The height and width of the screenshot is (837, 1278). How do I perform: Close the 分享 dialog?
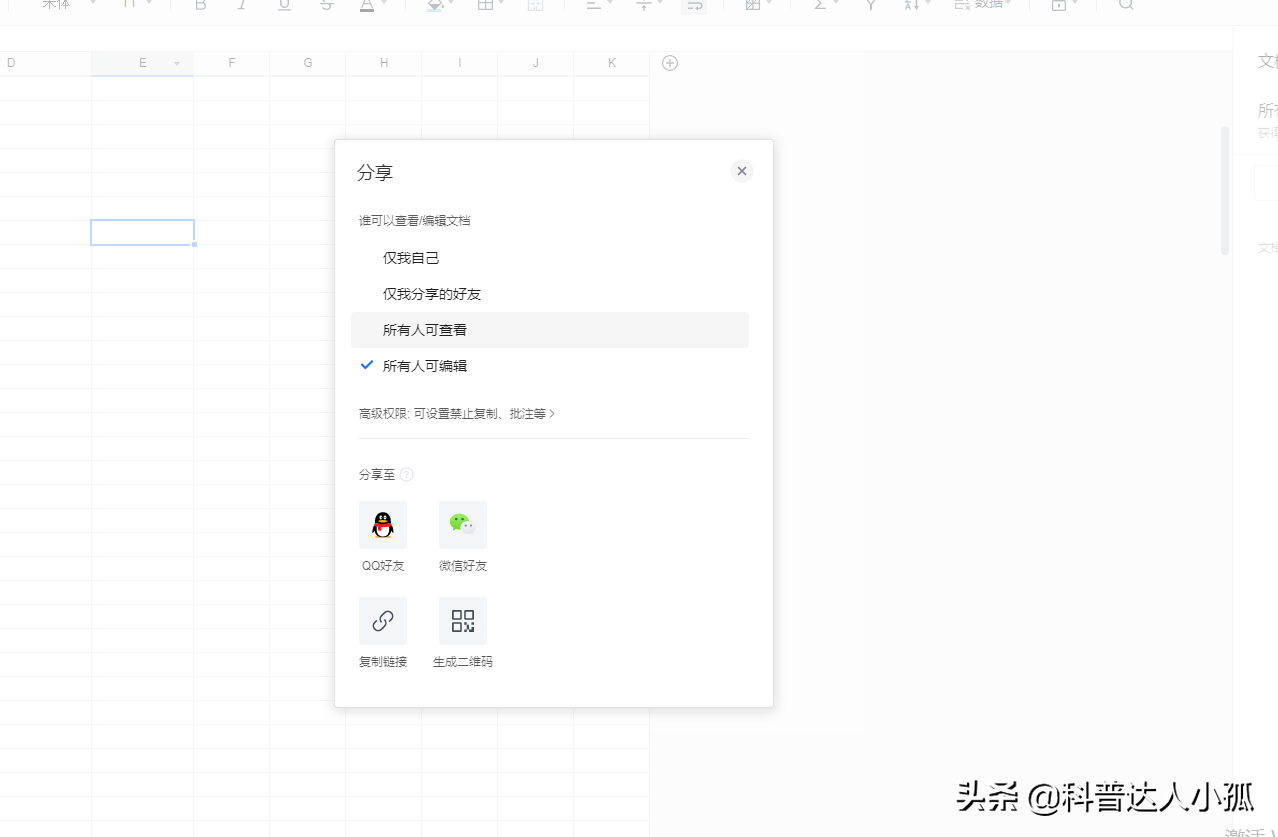tap(741, 171)
